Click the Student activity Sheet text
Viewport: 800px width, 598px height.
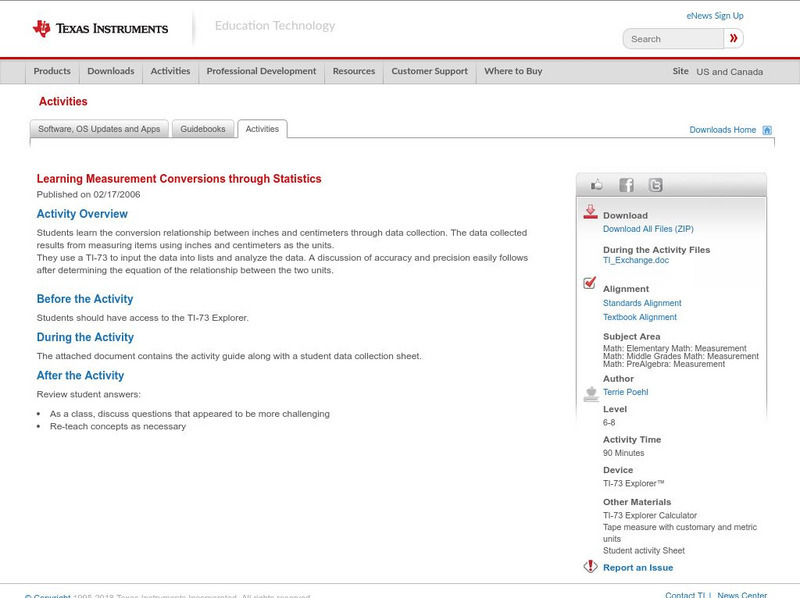tap(644, 551)
